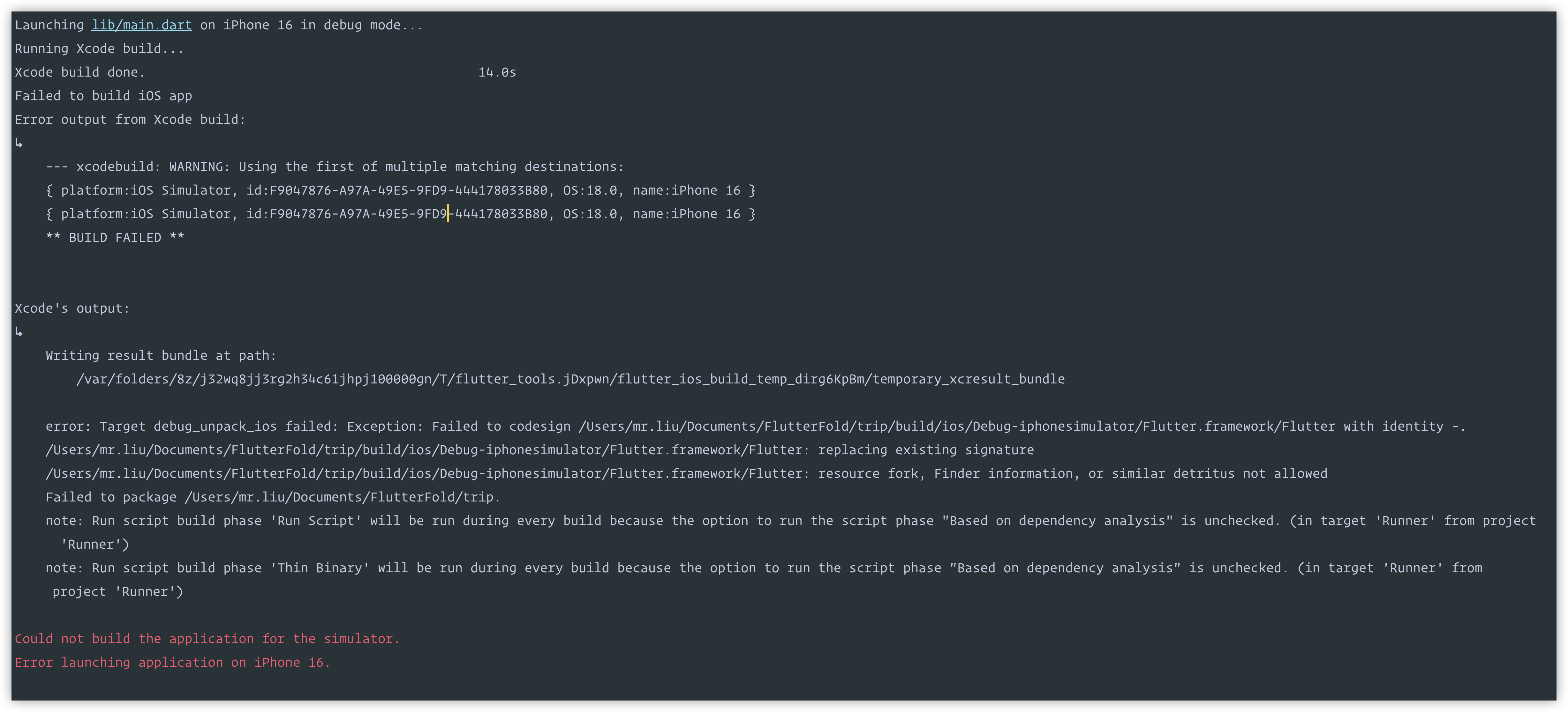Click second 'platform:iOS Simulator' destination line with cursor
This screenshot has height=712, width=1568.
pos(401,214)
